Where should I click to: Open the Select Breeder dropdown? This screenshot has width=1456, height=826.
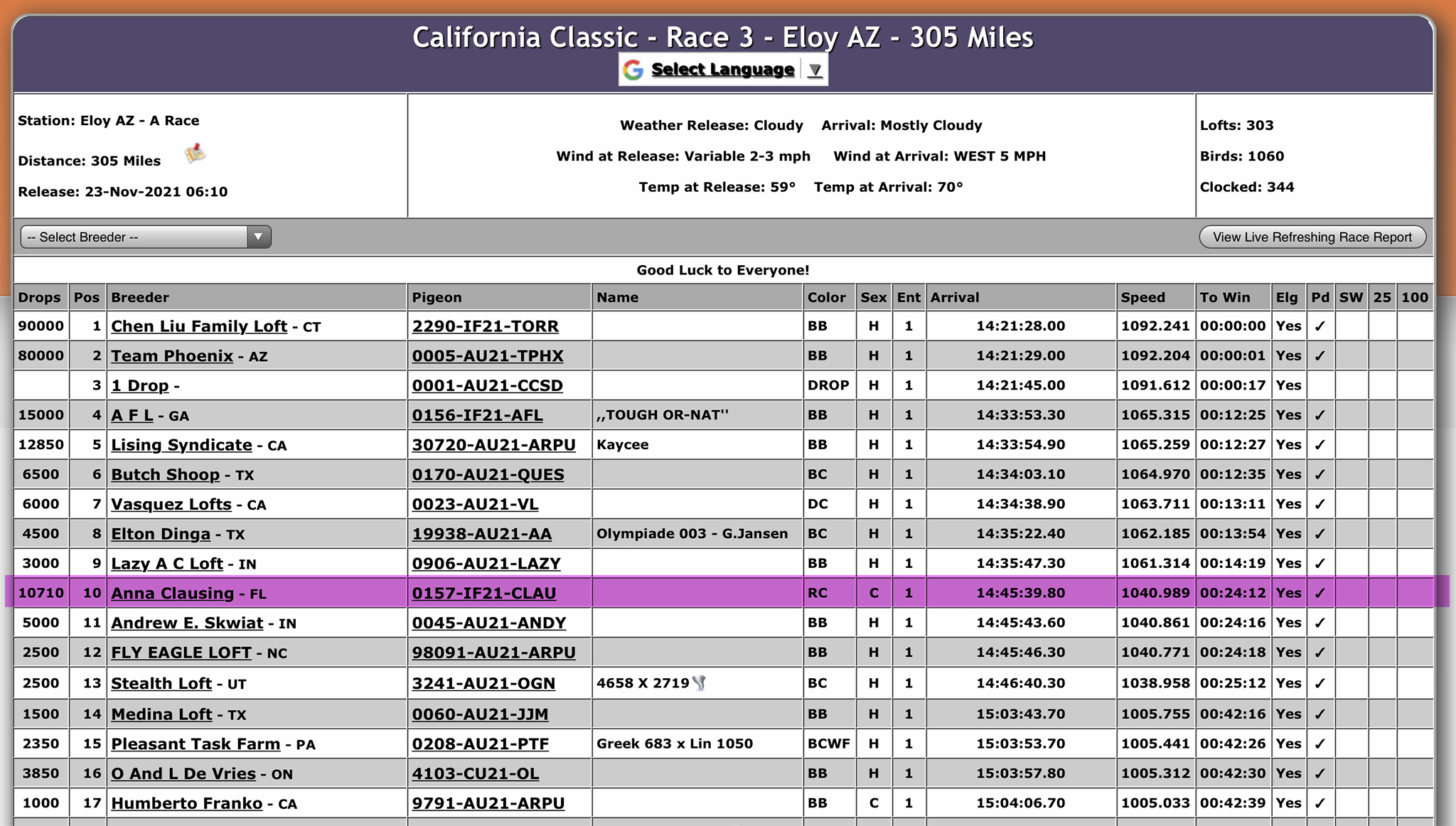click(x=146, y=237)
